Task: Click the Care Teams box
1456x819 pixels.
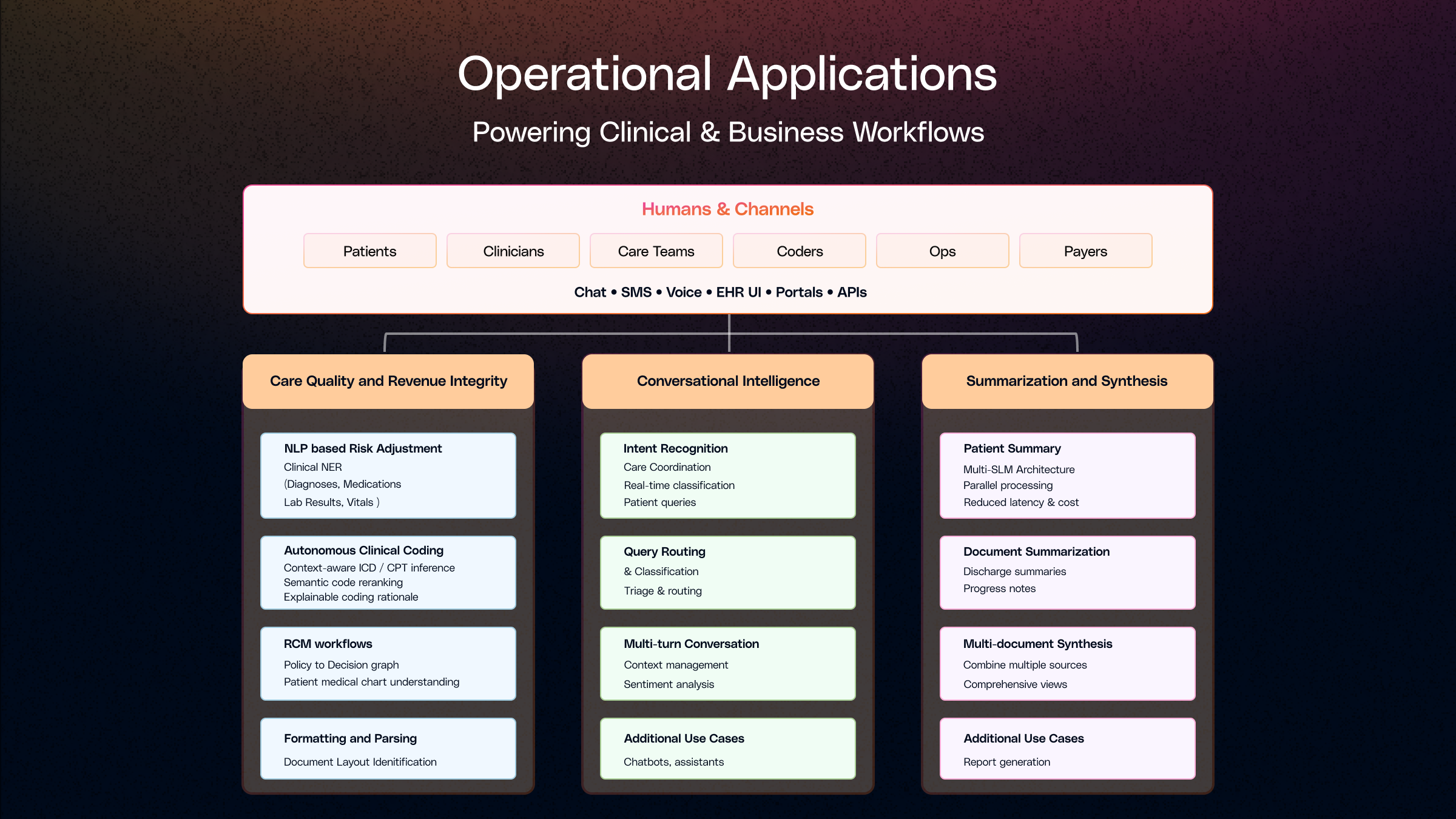Action: click(656, 251)
